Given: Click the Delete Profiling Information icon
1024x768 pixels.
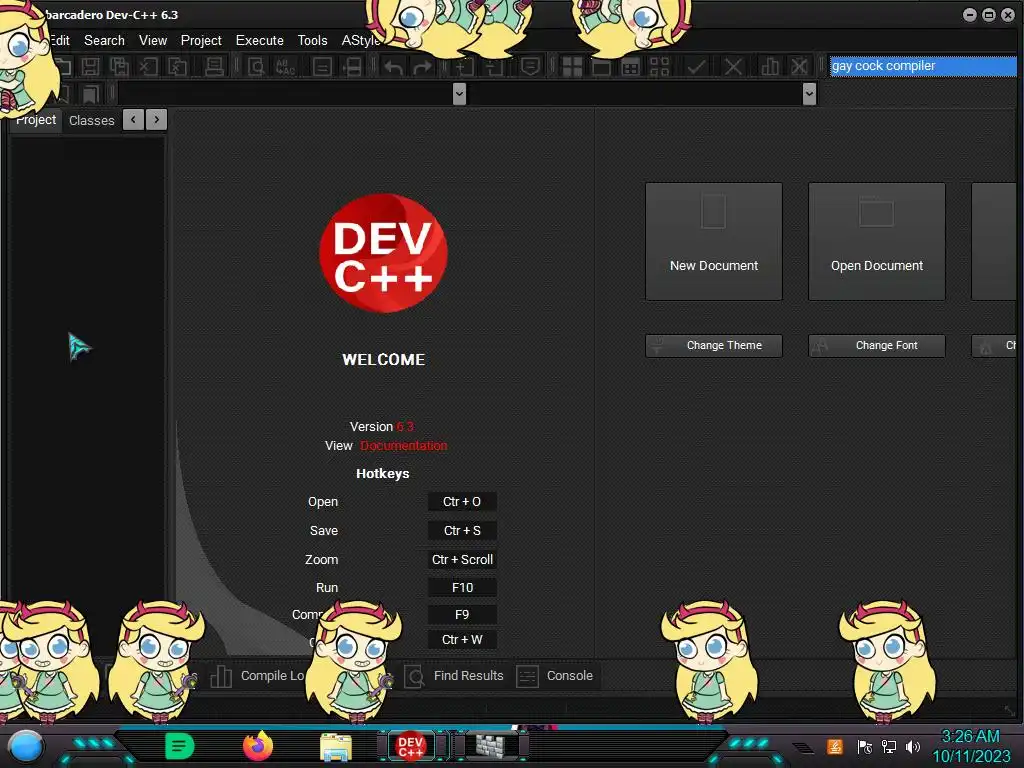Looking at the screenshot, I should click(x=799, y=66).
